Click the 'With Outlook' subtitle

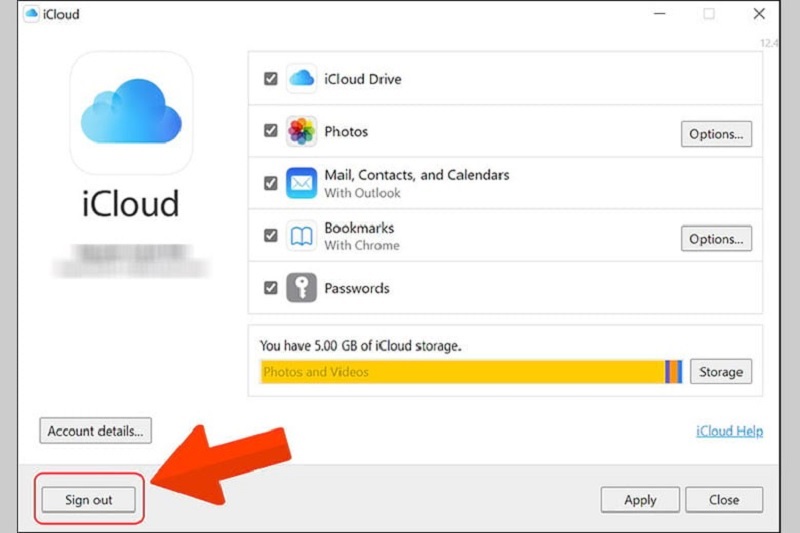pos(362,193)
